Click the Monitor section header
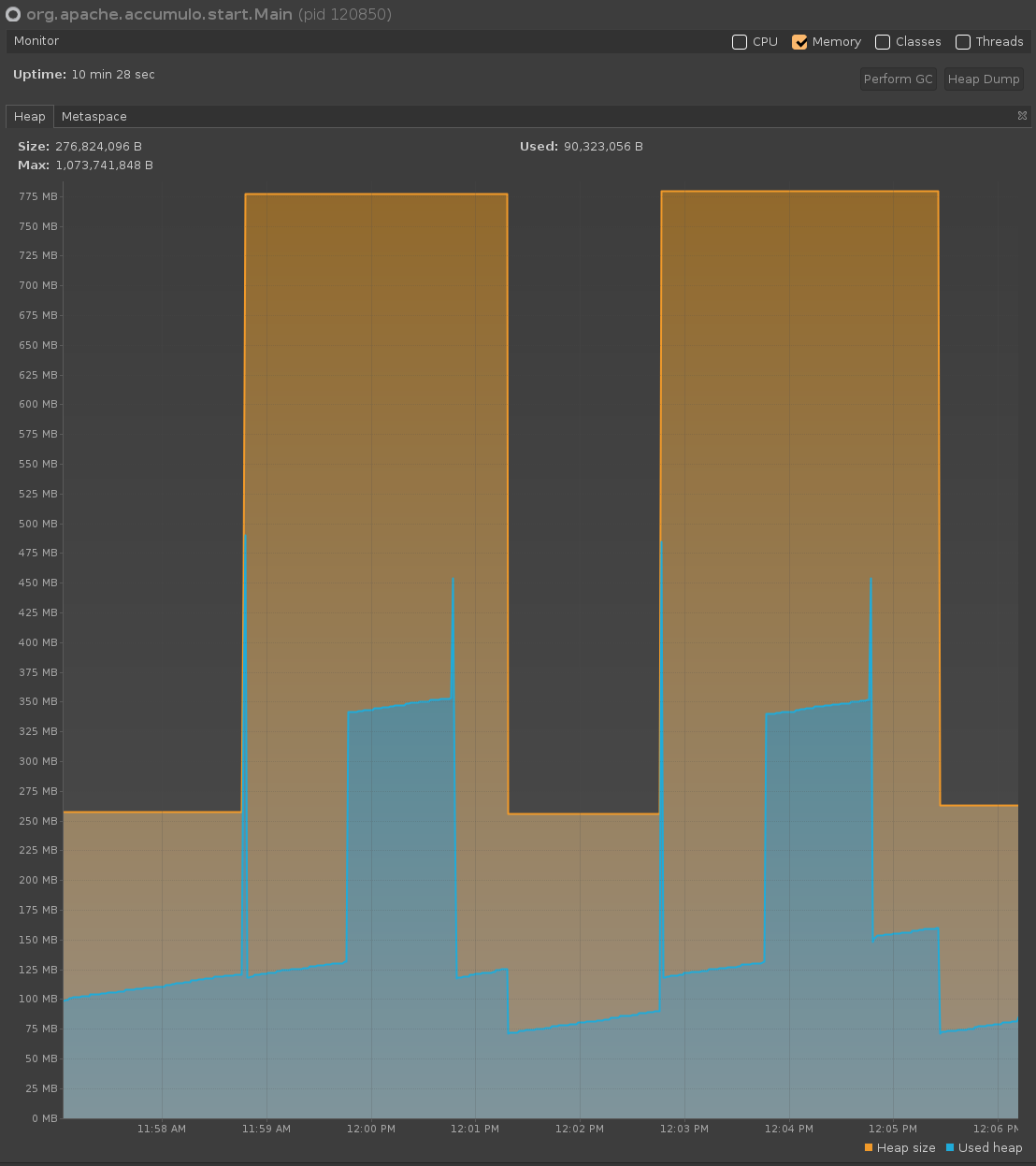Screen dimensions: 1036x1166 pyautogui.click(x=36, y=41)
